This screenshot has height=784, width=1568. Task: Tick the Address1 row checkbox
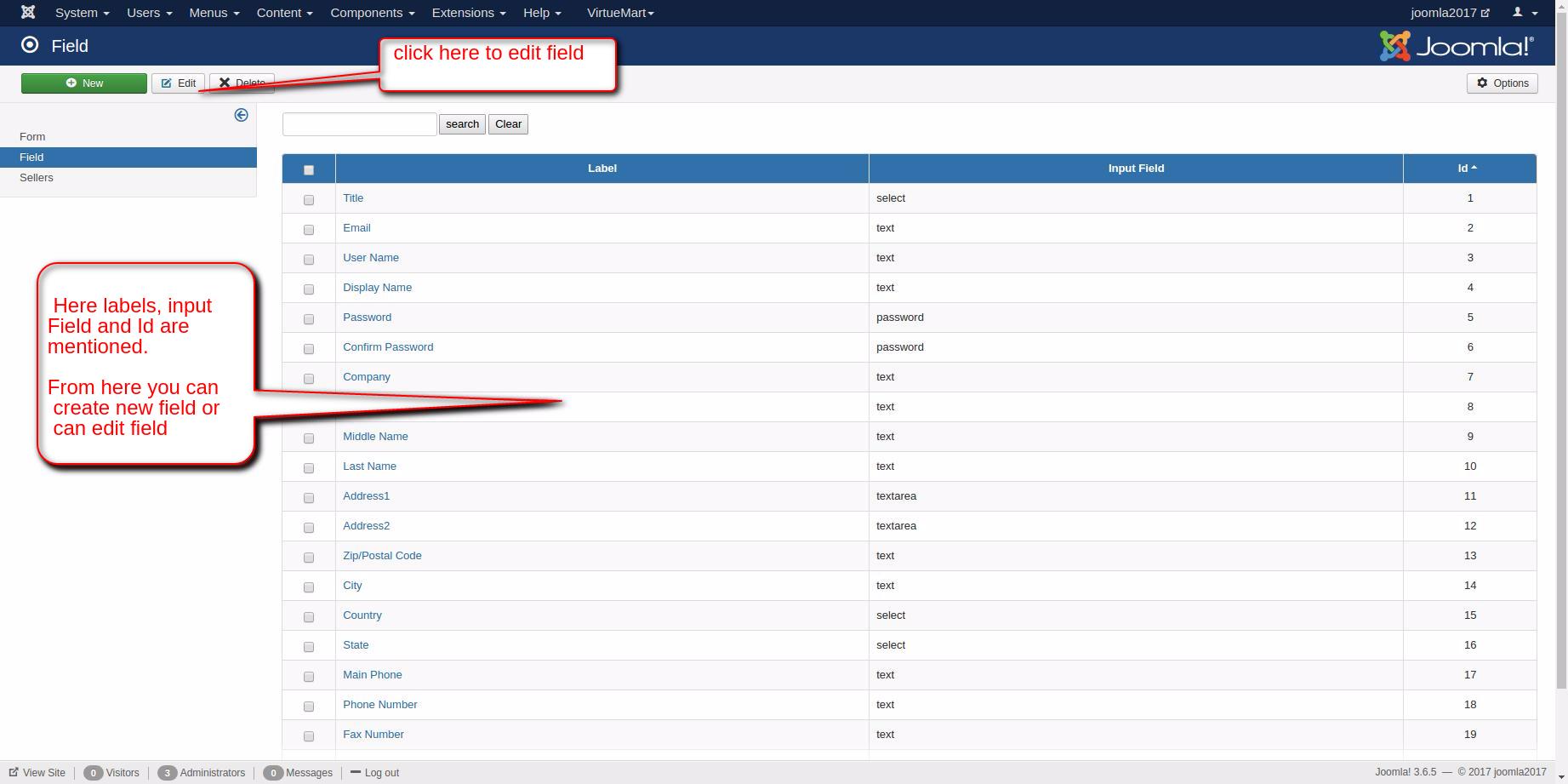(x=309, y=498)
